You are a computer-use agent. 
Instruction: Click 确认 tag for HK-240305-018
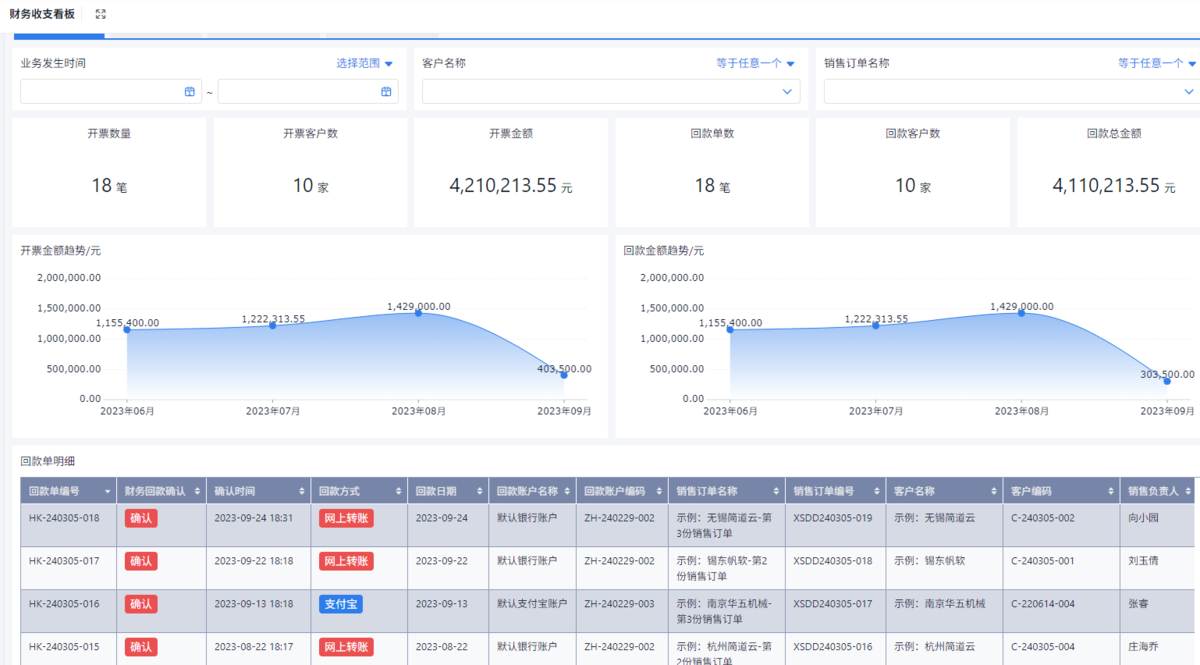coord(141,518)
